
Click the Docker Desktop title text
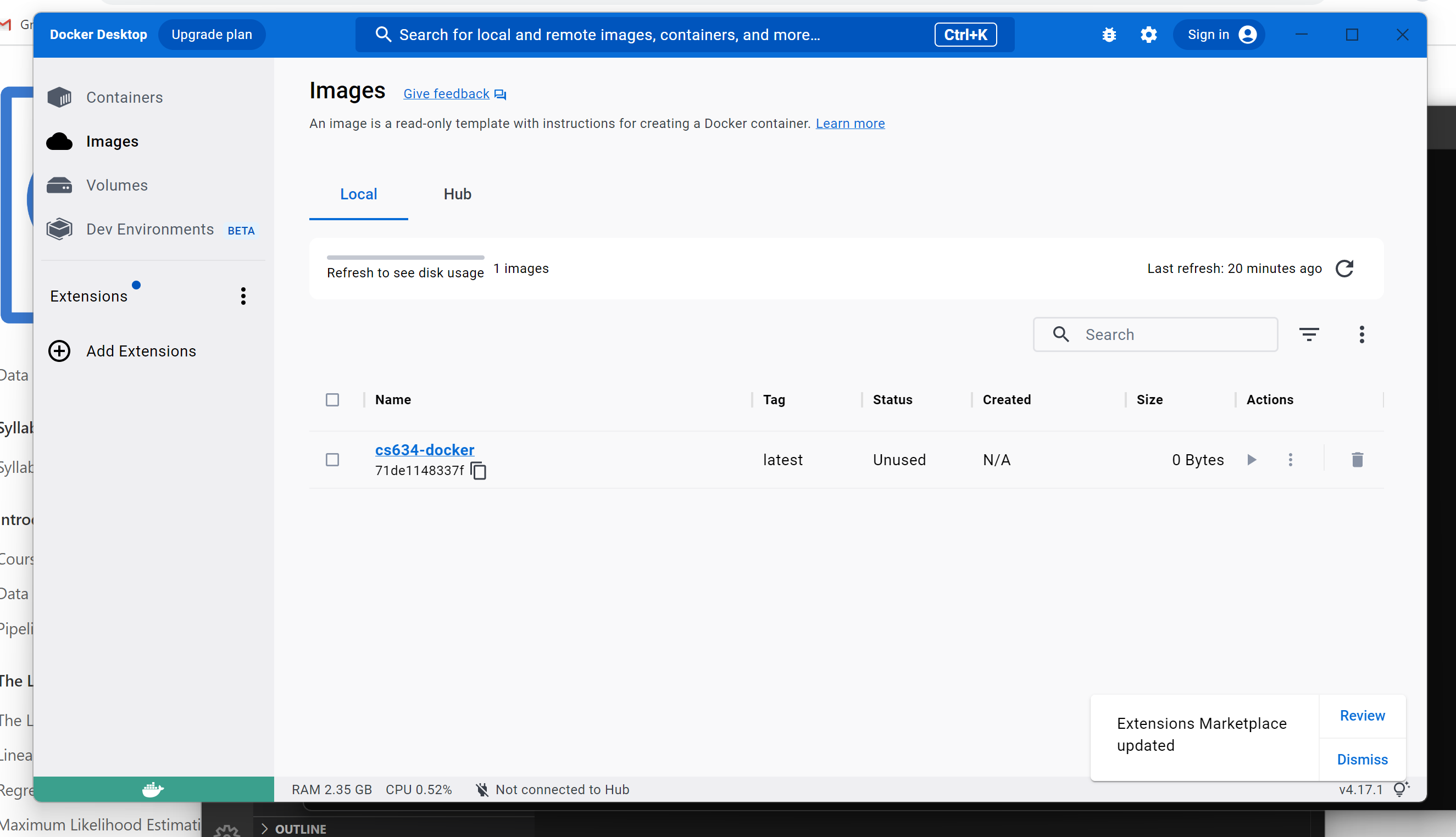point(98,35)
